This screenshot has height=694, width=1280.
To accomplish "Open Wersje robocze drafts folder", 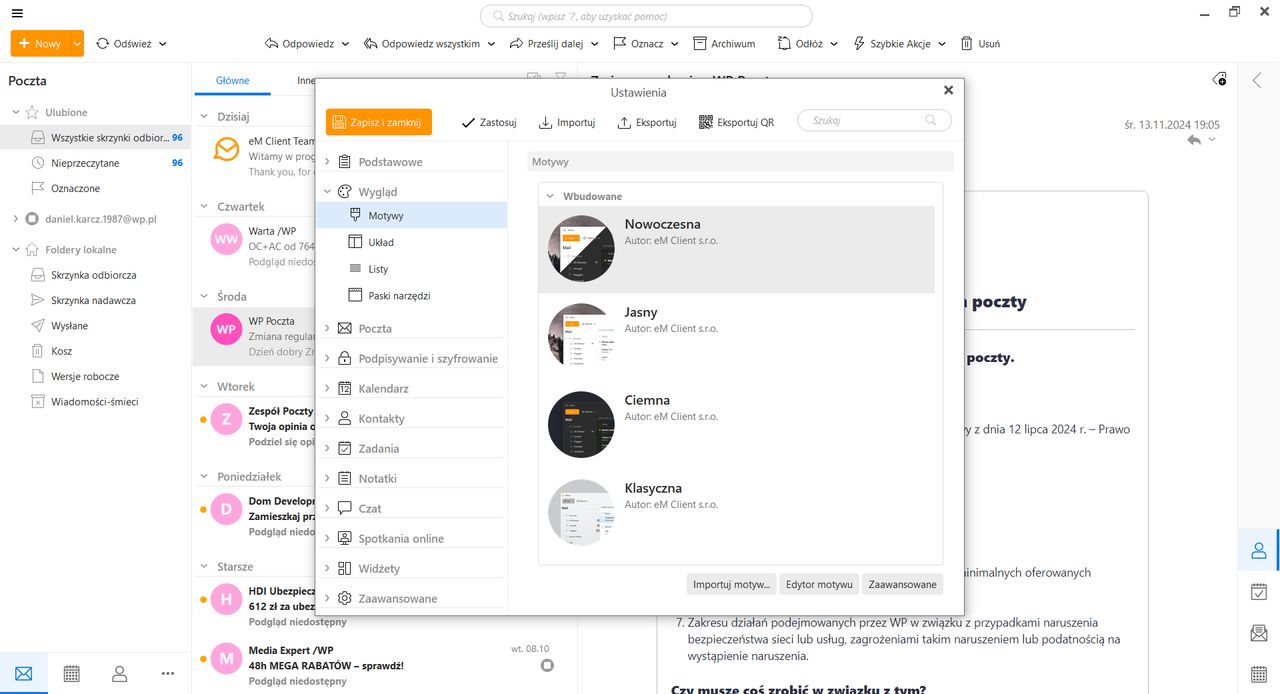I will (x=97, y=377).
